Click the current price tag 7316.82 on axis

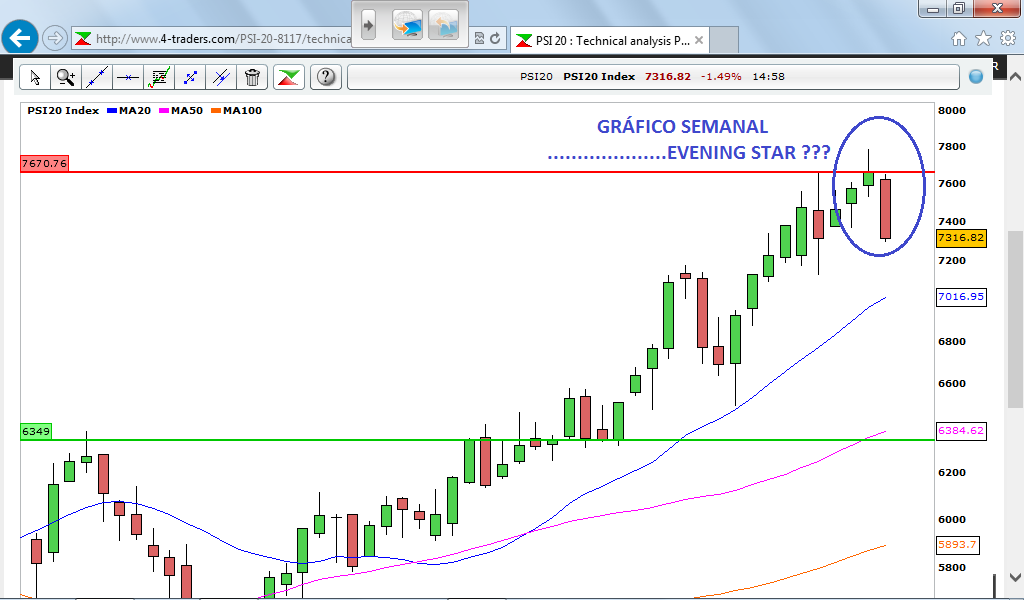click(x=961, y=238)
